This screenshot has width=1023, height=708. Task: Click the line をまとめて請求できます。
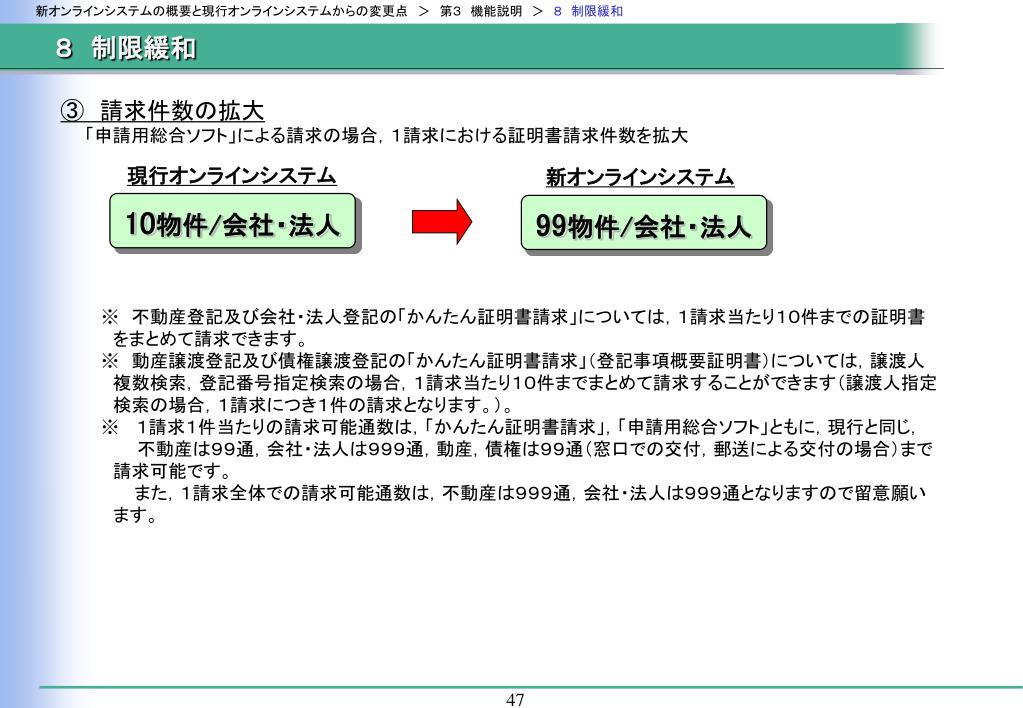click(x=211, y=339)
